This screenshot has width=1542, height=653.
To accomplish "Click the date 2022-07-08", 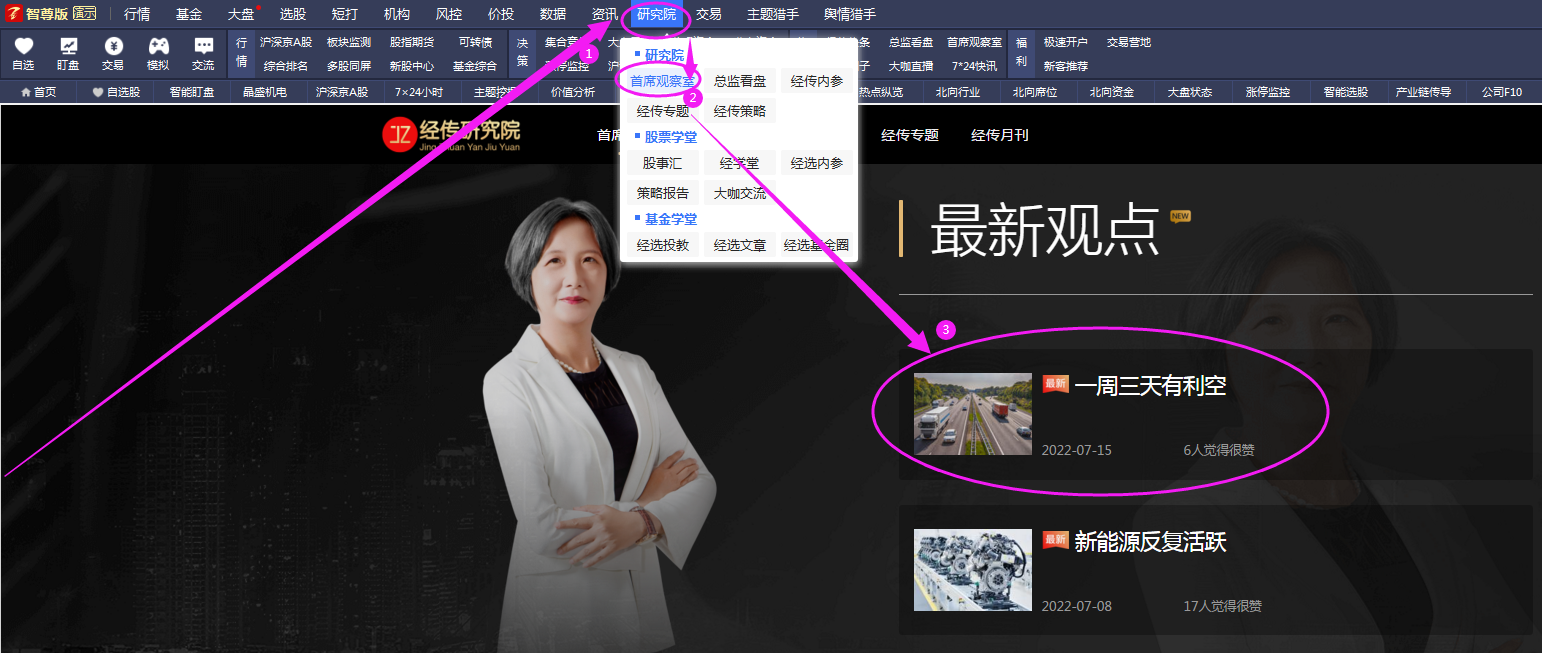I will 1076,606.
